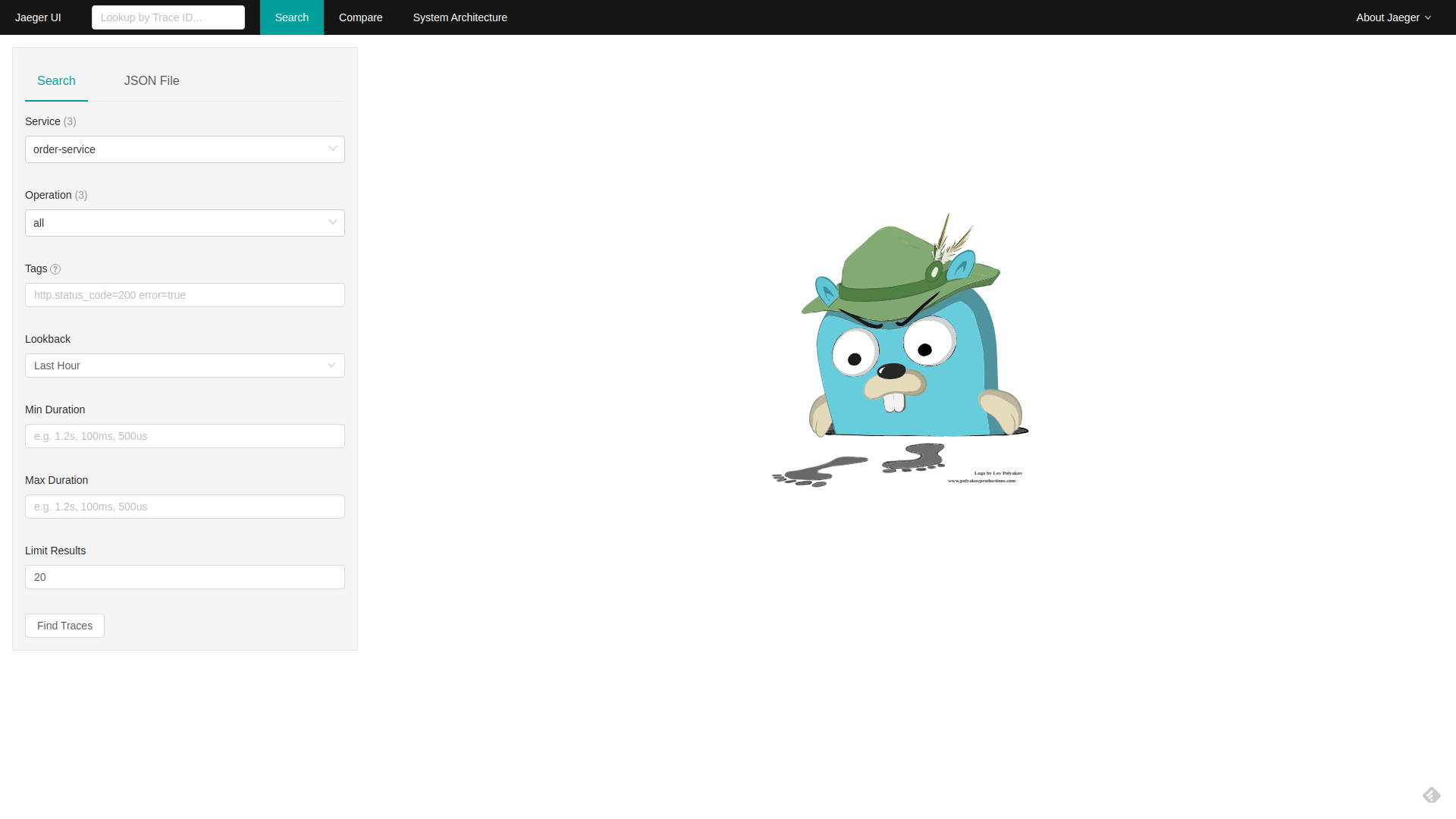Click the diamond icon at bottom-right corner
Viewport: 1456px width, 819px height.
pyautogui.click(x=1431, y=795)
